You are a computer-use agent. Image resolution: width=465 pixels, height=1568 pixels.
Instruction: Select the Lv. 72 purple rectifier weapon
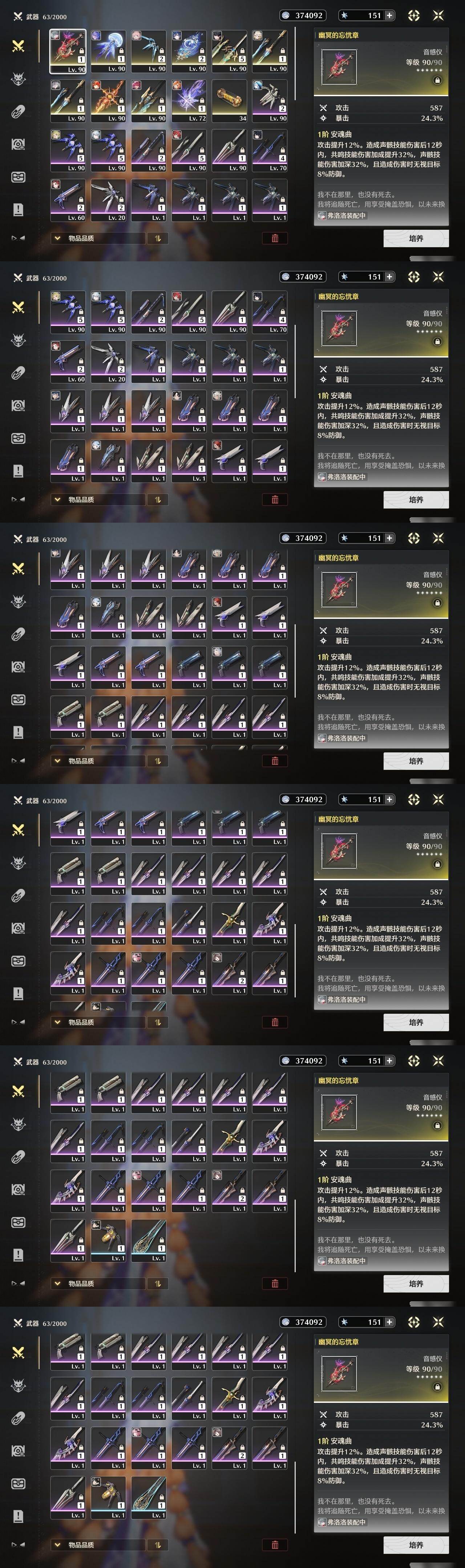click(x=188, y=101)
